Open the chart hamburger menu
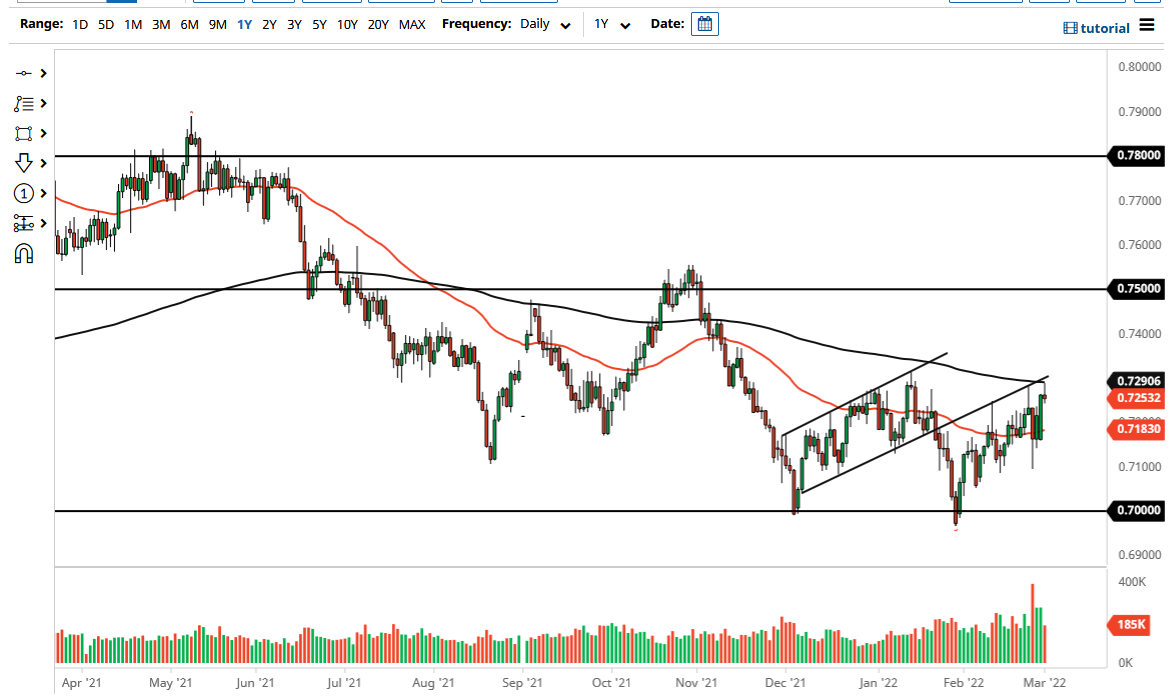This screenshot has height=697, width=1175. pos(1148,27)
